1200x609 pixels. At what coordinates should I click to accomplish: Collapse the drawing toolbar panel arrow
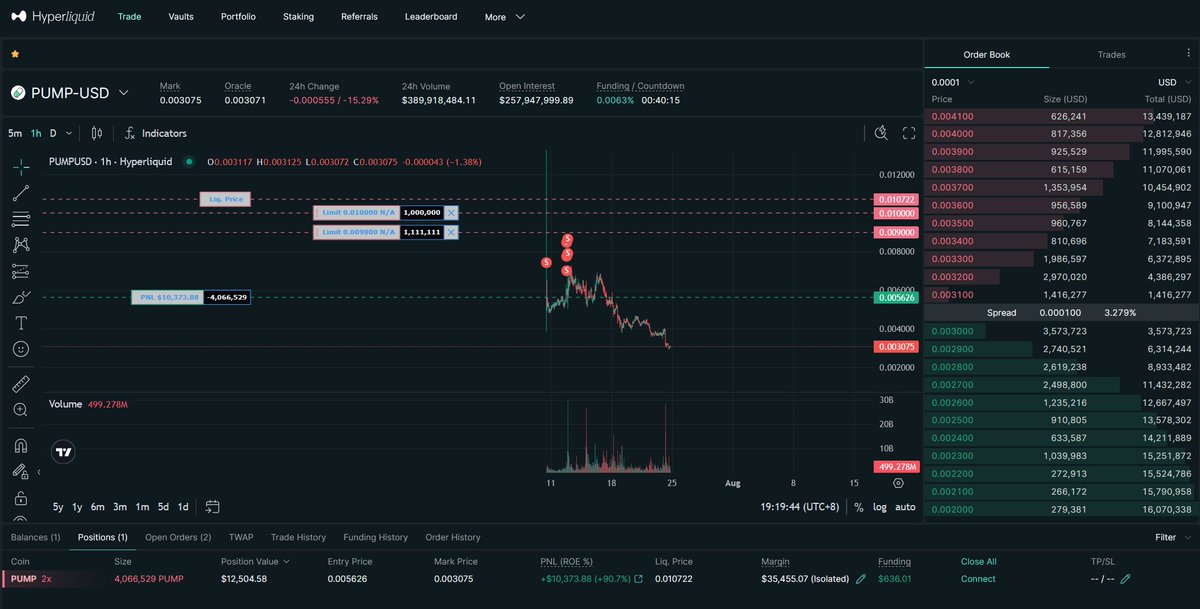[39, 471]
